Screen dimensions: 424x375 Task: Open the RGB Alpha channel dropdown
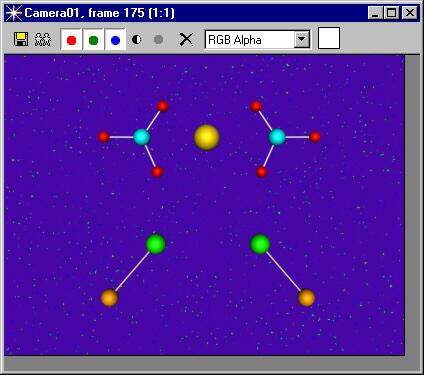click(302, 39)
